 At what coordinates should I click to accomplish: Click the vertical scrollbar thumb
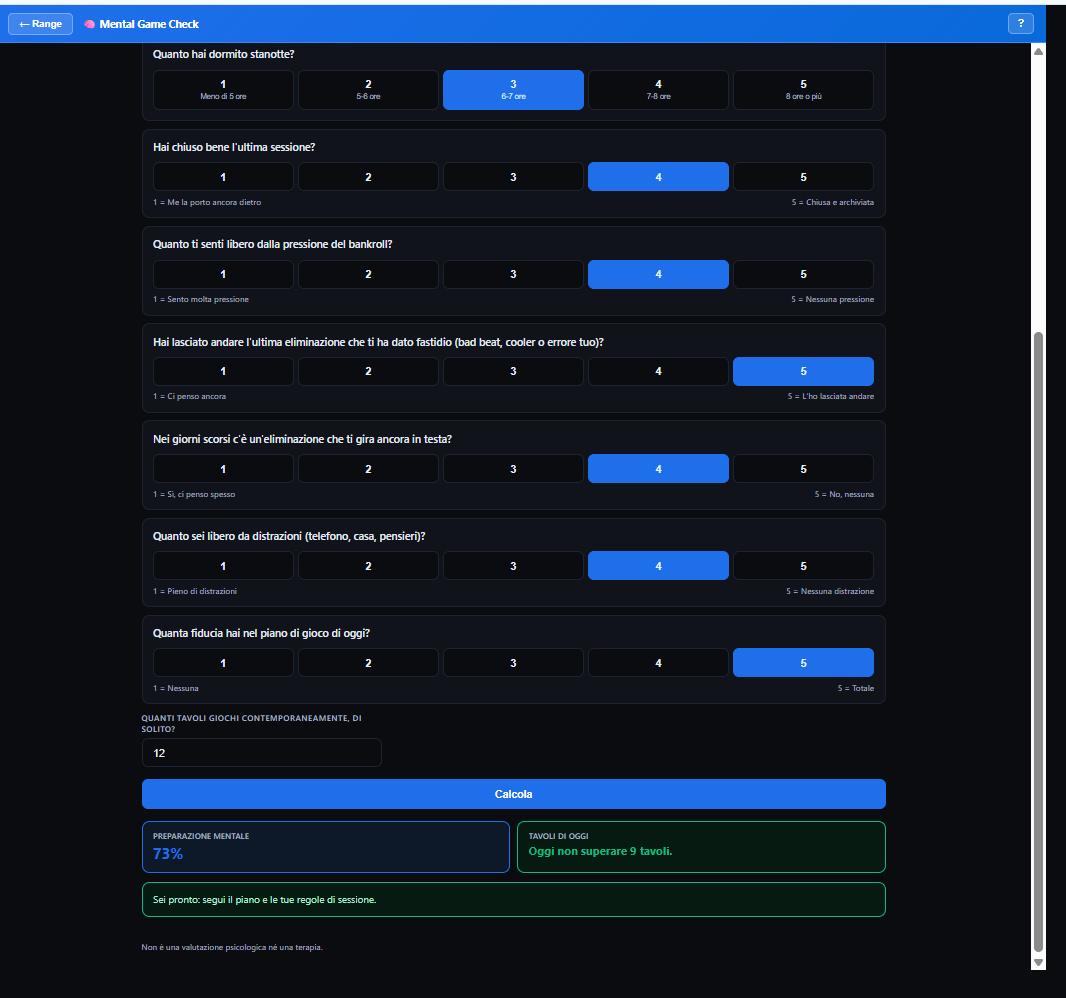(1038, 642)
